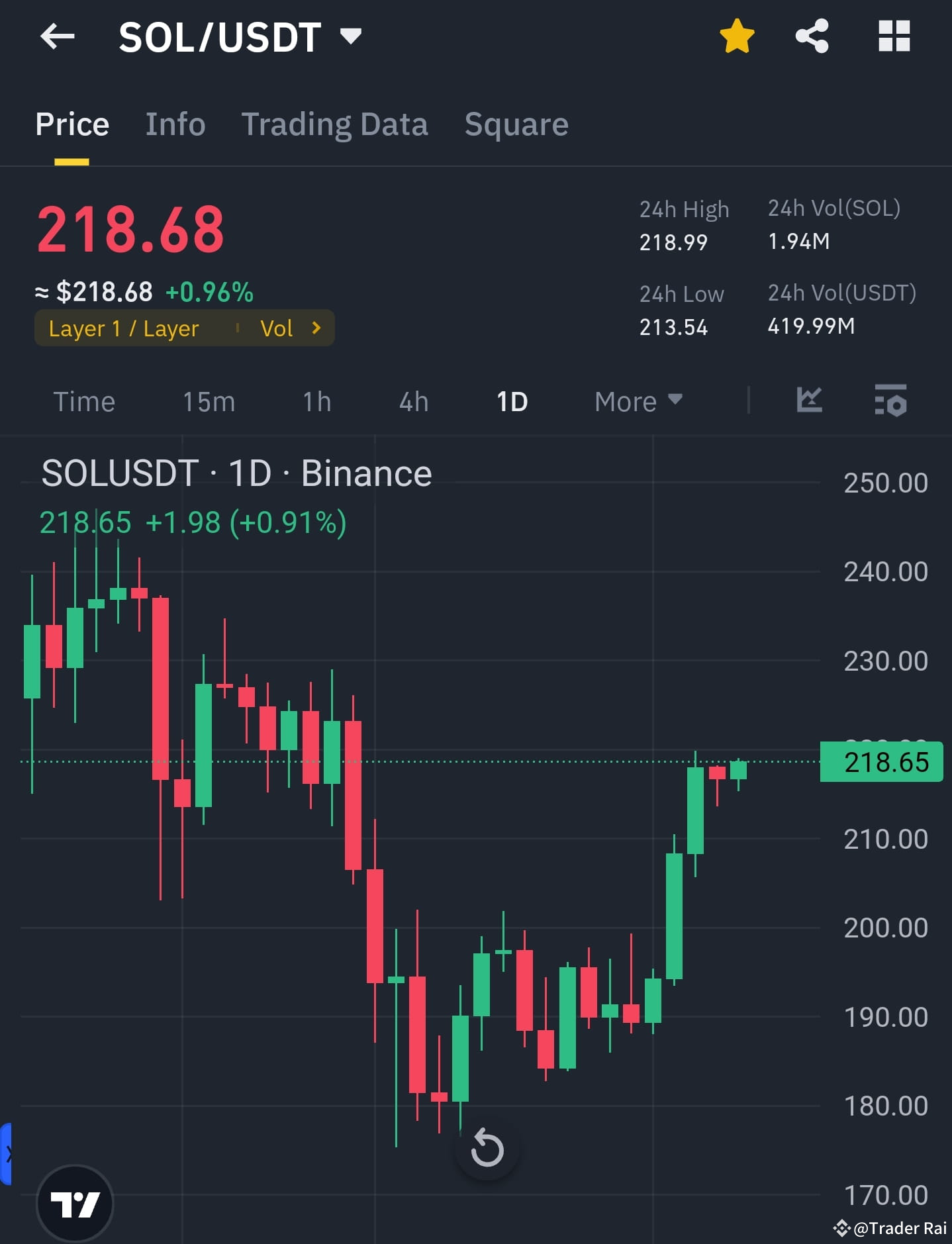
Task: Tap the refresh icon on the chart
Action: click(487, 1149)
